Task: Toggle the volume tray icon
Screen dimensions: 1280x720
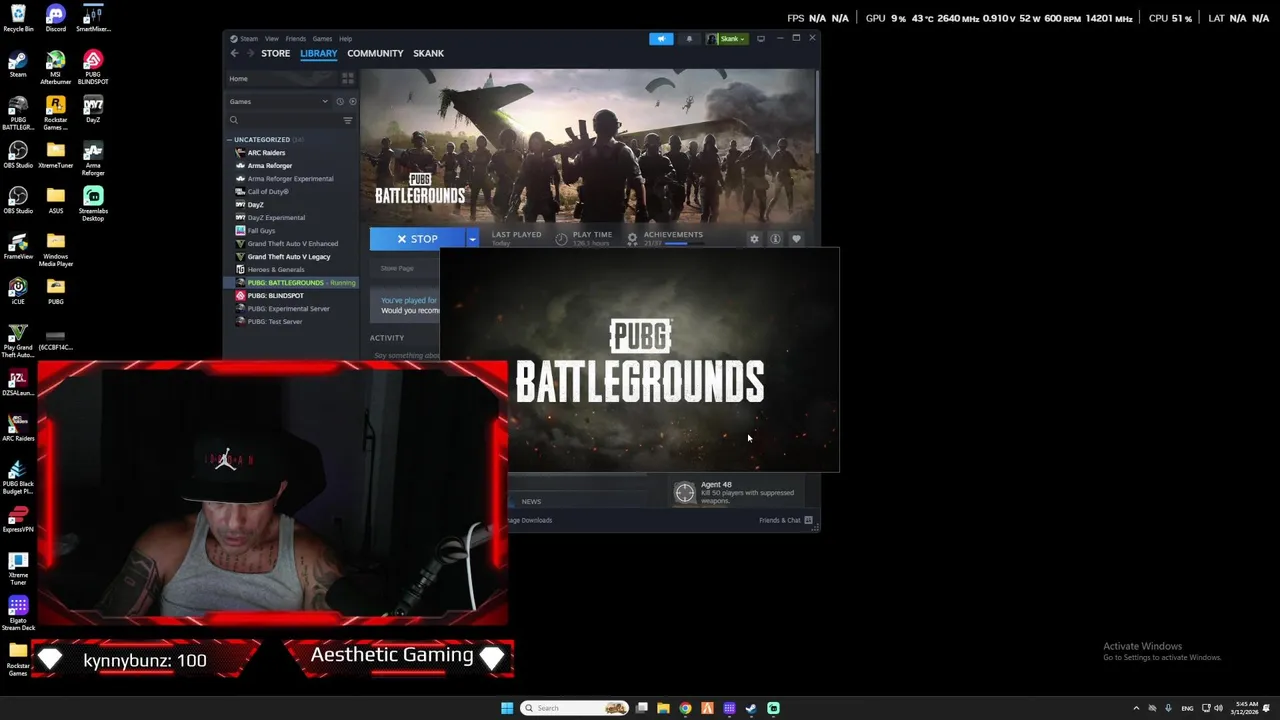Action: pyautogui.click(x=1218, y=708)
